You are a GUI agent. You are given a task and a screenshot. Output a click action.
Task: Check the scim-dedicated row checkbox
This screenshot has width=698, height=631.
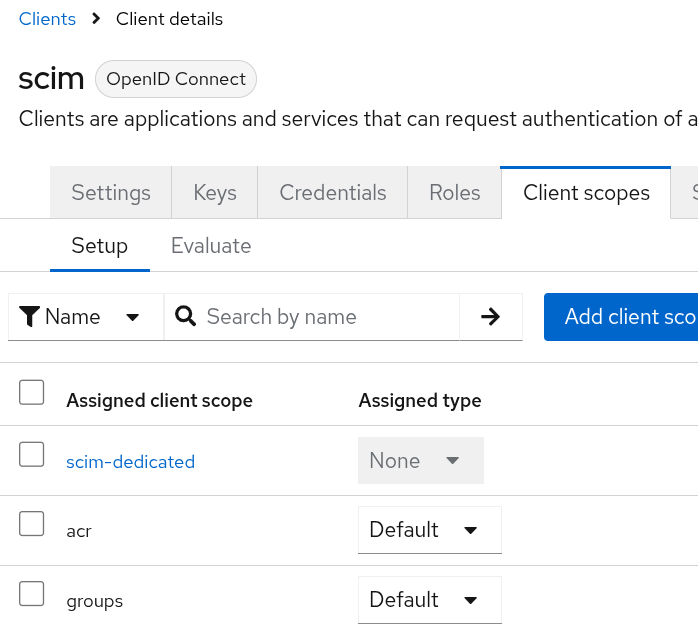tap(32, 455)
